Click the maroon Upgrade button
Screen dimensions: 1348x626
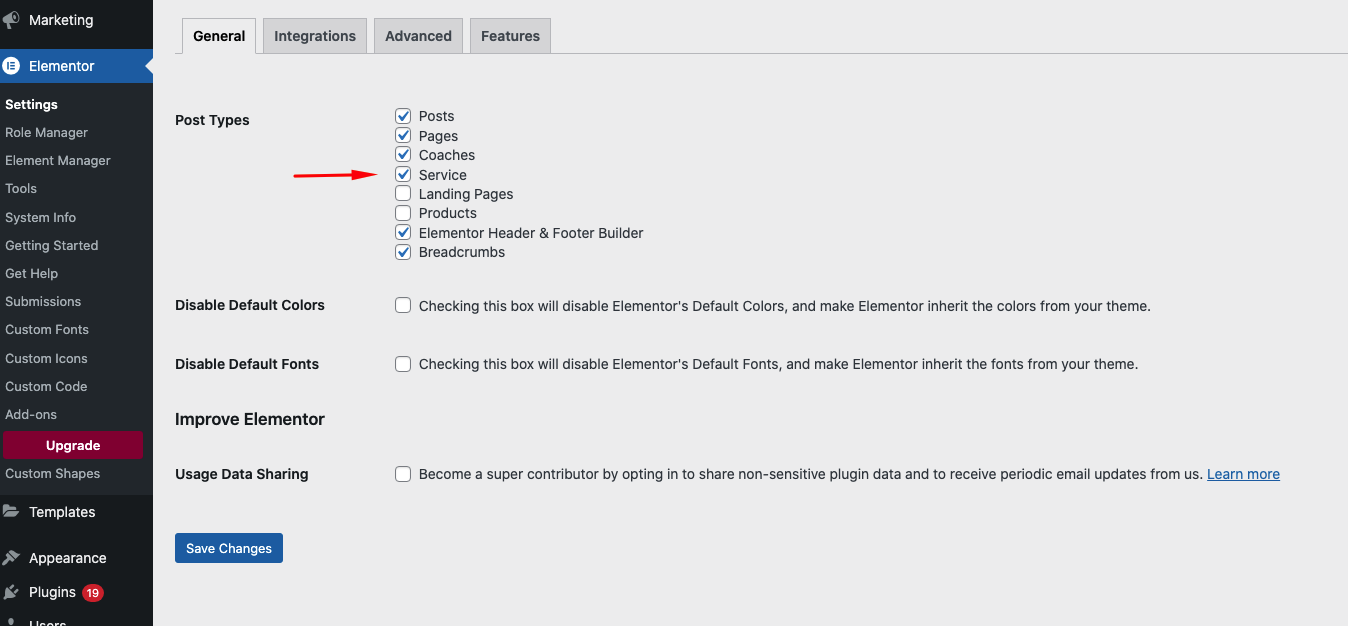click(x=73, y=445)
